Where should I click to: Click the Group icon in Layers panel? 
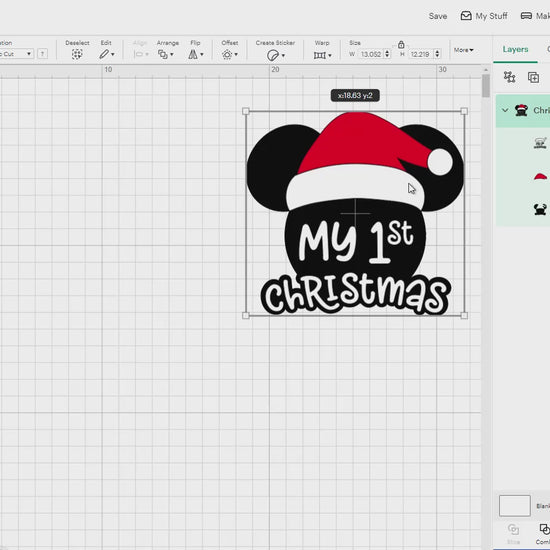tap(509, 77)
